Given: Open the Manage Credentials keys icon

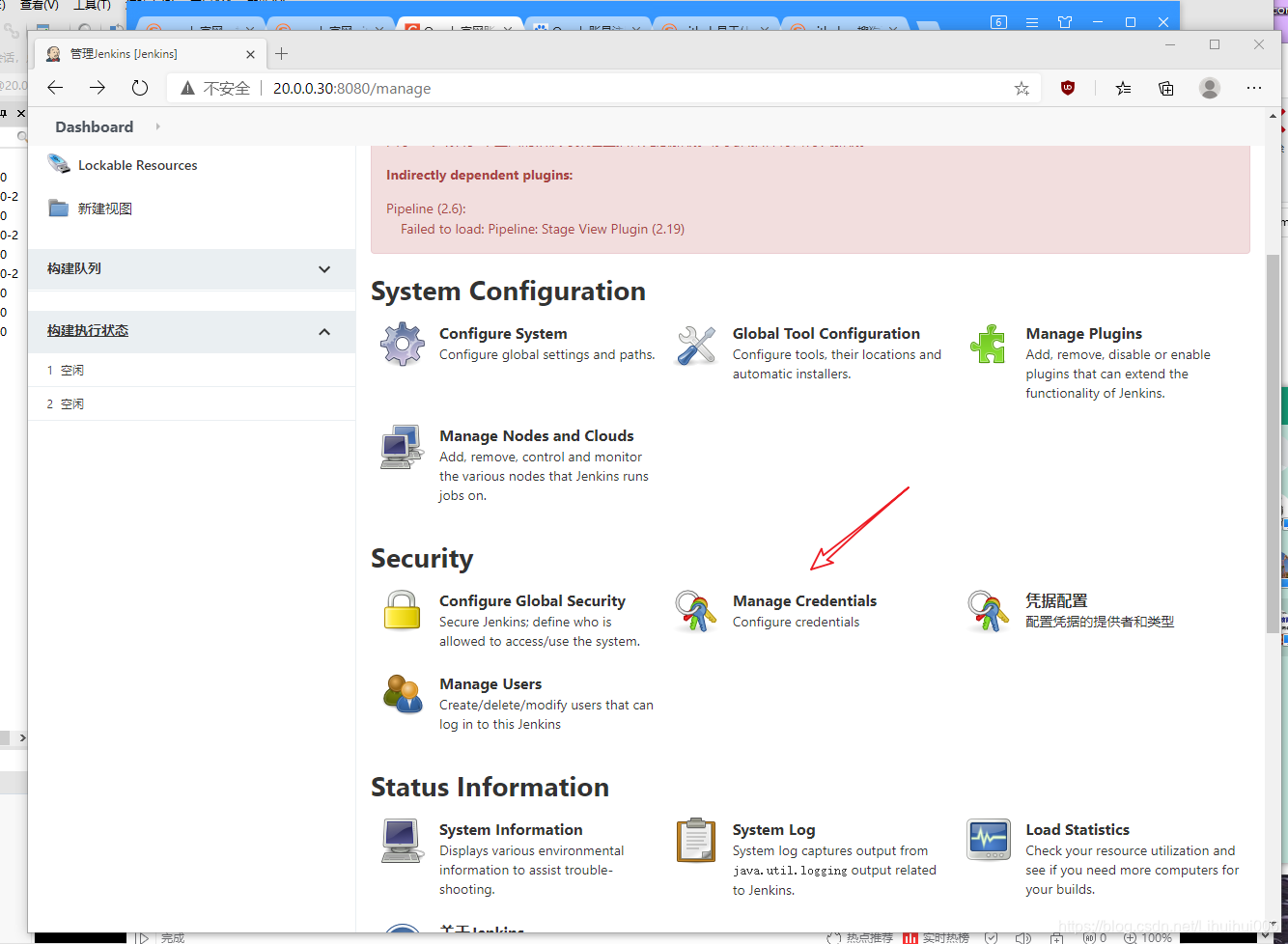Looking at the screenshot, I should (x=695, y=611).
